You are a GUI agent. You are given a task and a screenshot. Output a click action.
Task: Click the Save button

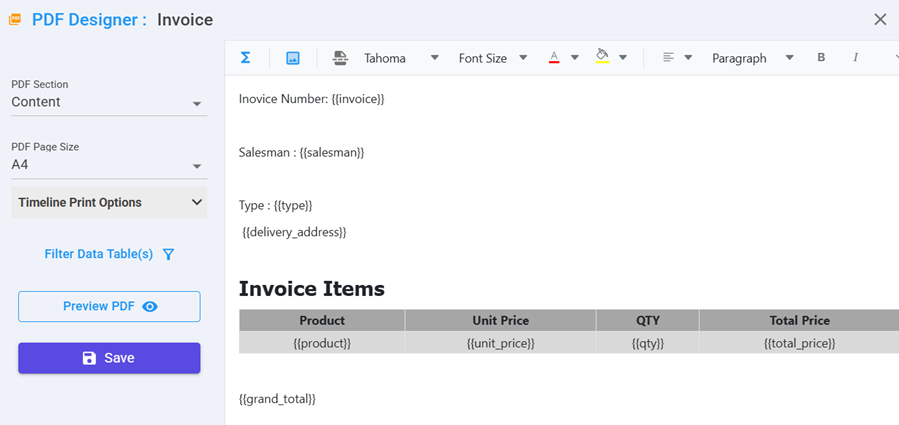(x=109, y=358)
